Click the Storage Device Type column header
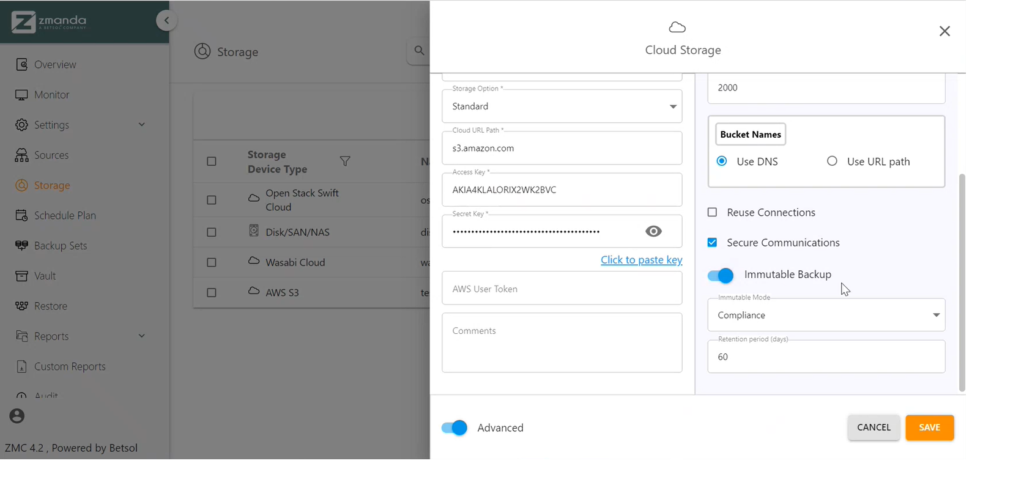The width and height of the screenshot is (1024, 488). (x=277, y=162)
